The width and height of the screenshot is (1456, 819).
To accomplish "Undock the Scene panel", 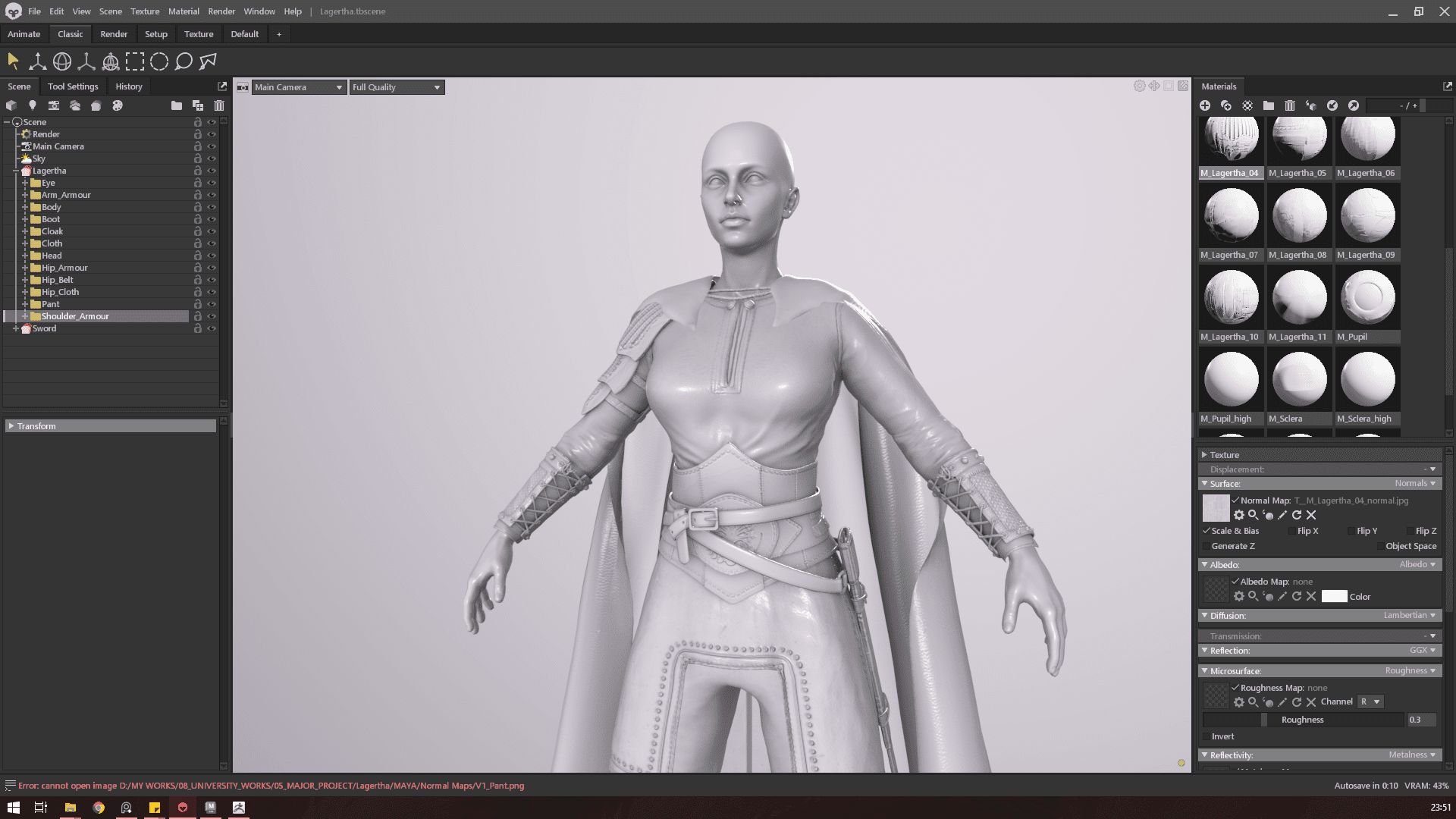I will 222,86.
